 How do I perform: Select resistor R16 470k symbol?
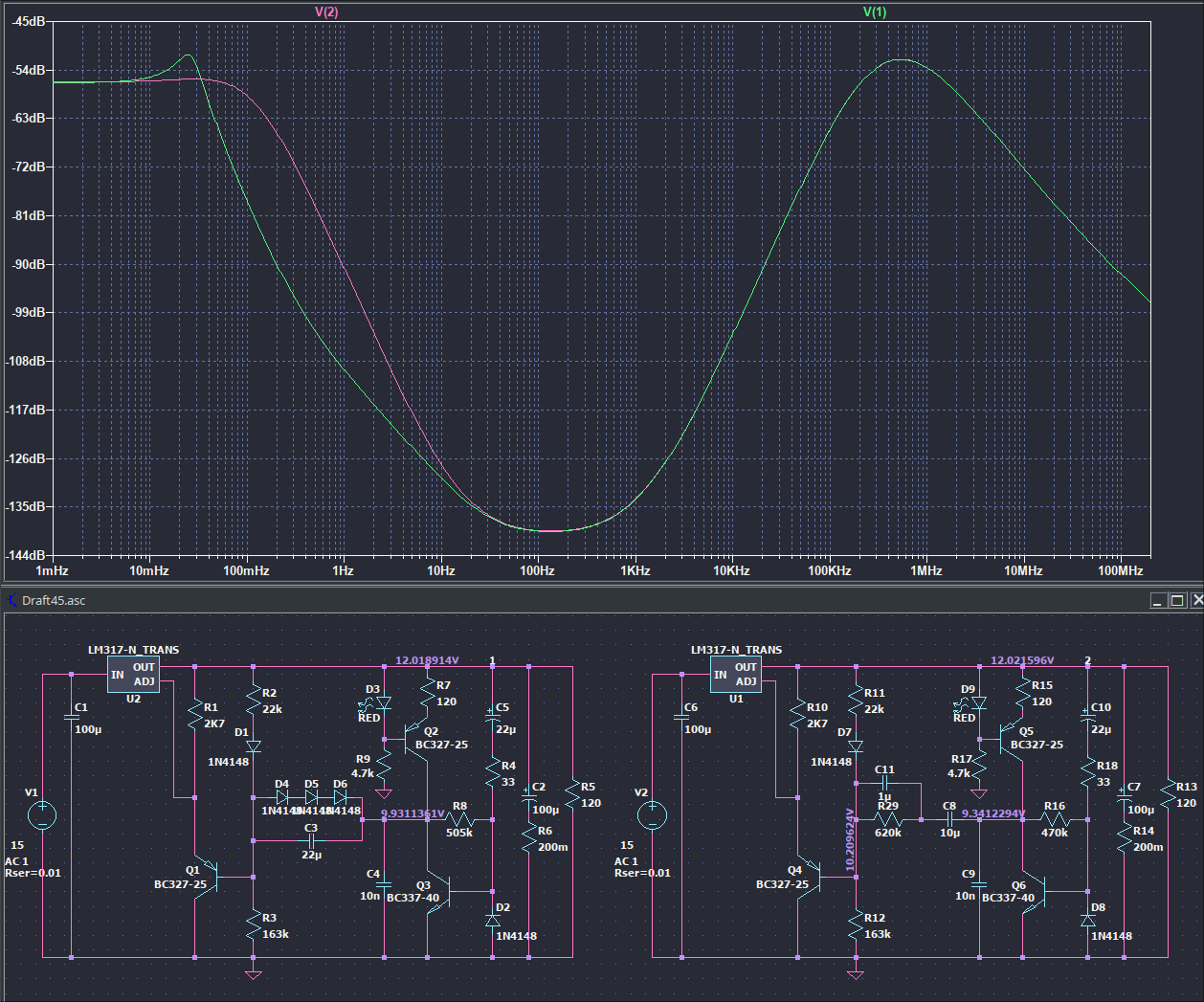(x=1055, y=819)
